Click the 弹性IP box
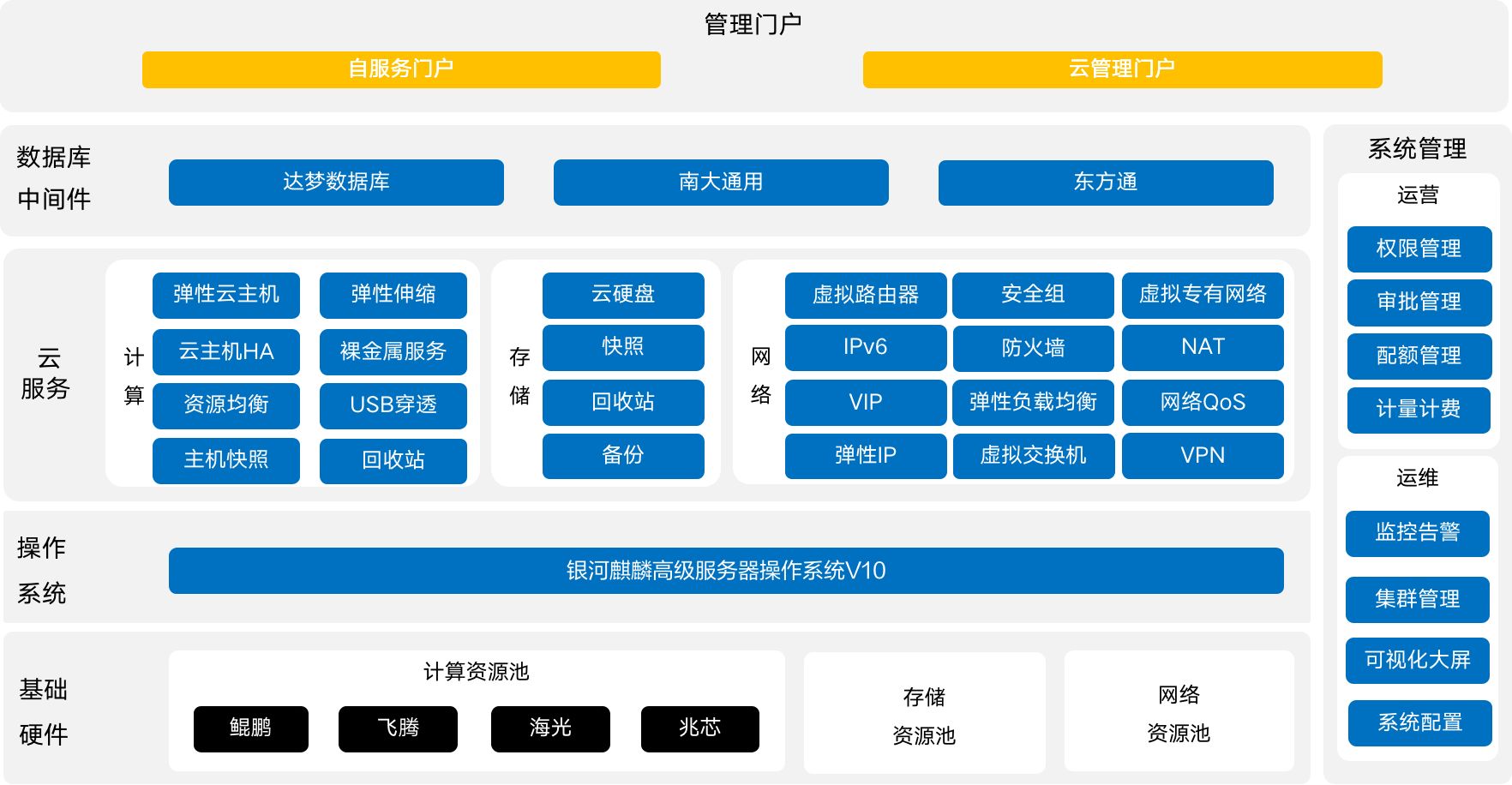 pyautogui.click(x=866, y=456)
